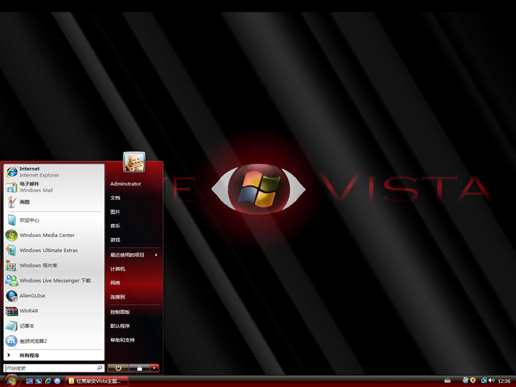Click the lock button in Start menu
This screenshot has width=516, height=387.
[x=139, y=368]
